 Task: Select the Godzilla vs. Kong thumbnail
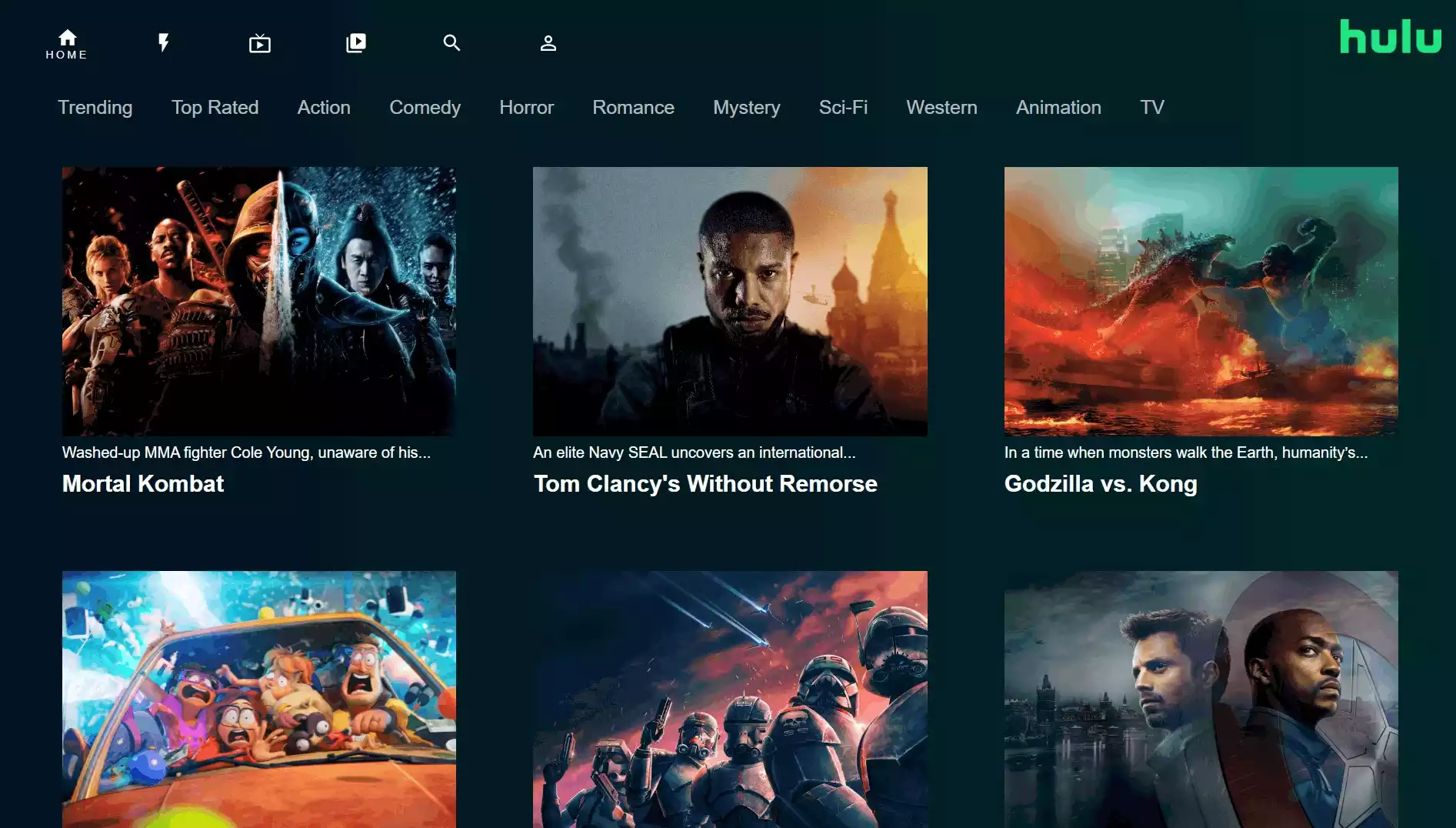click(1201, 301)
